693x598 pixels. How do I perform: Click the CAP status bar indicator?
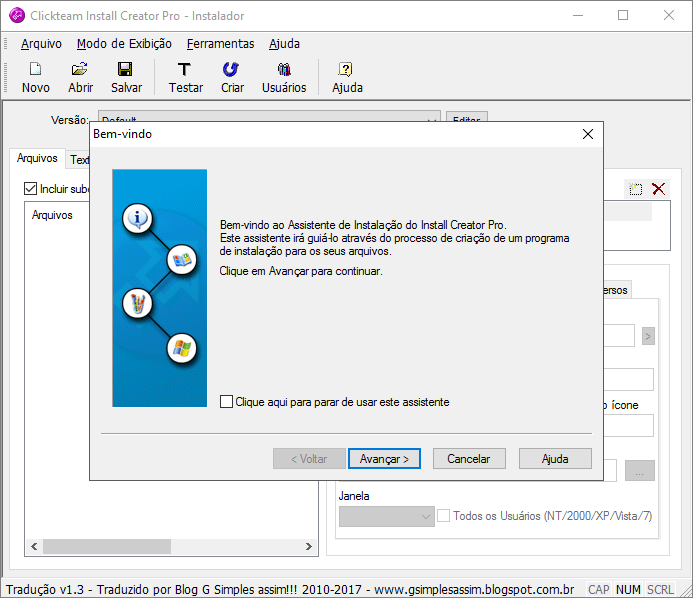tap(598, 590)
